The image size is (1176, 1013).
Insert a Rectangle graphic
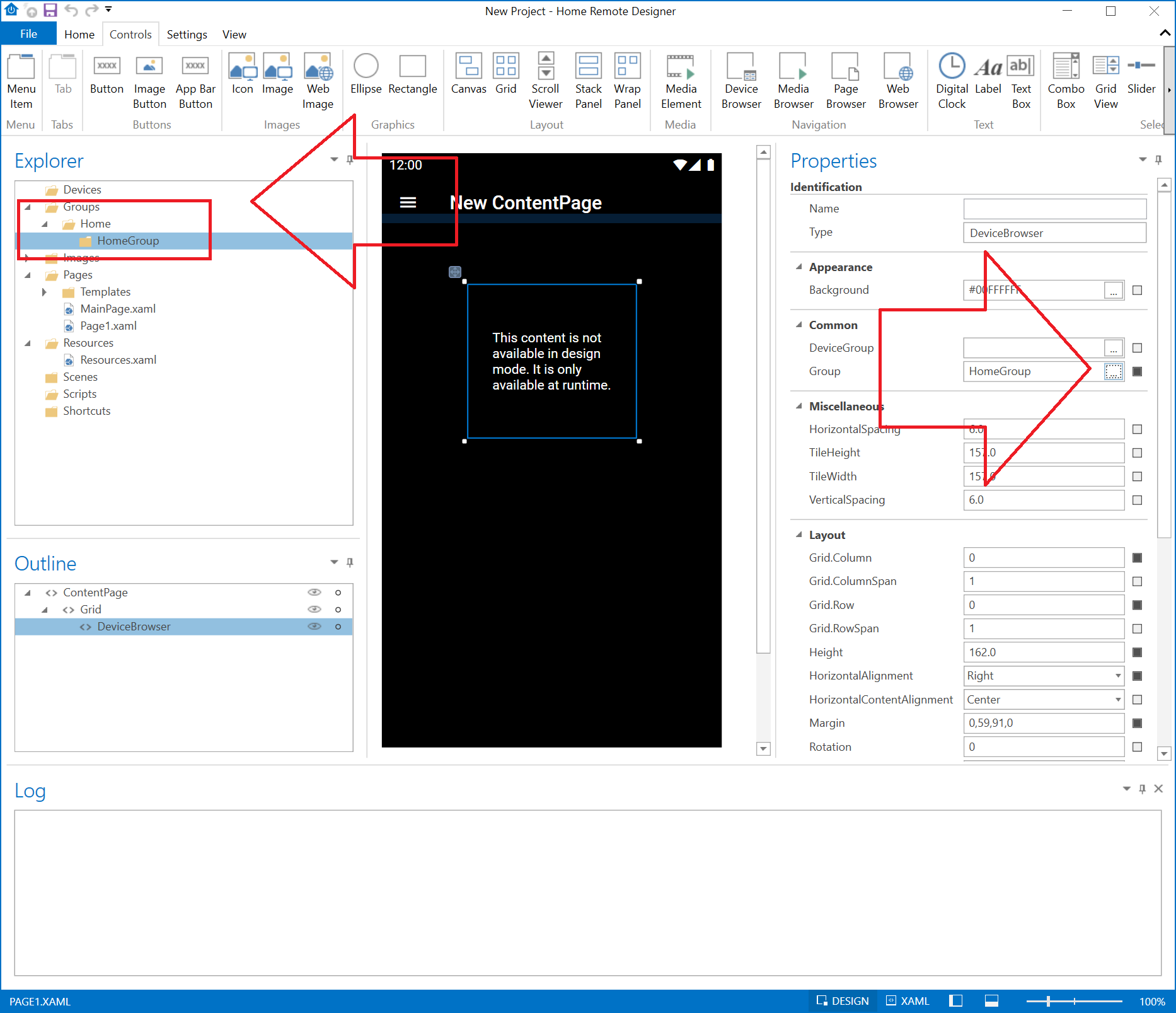413,74
